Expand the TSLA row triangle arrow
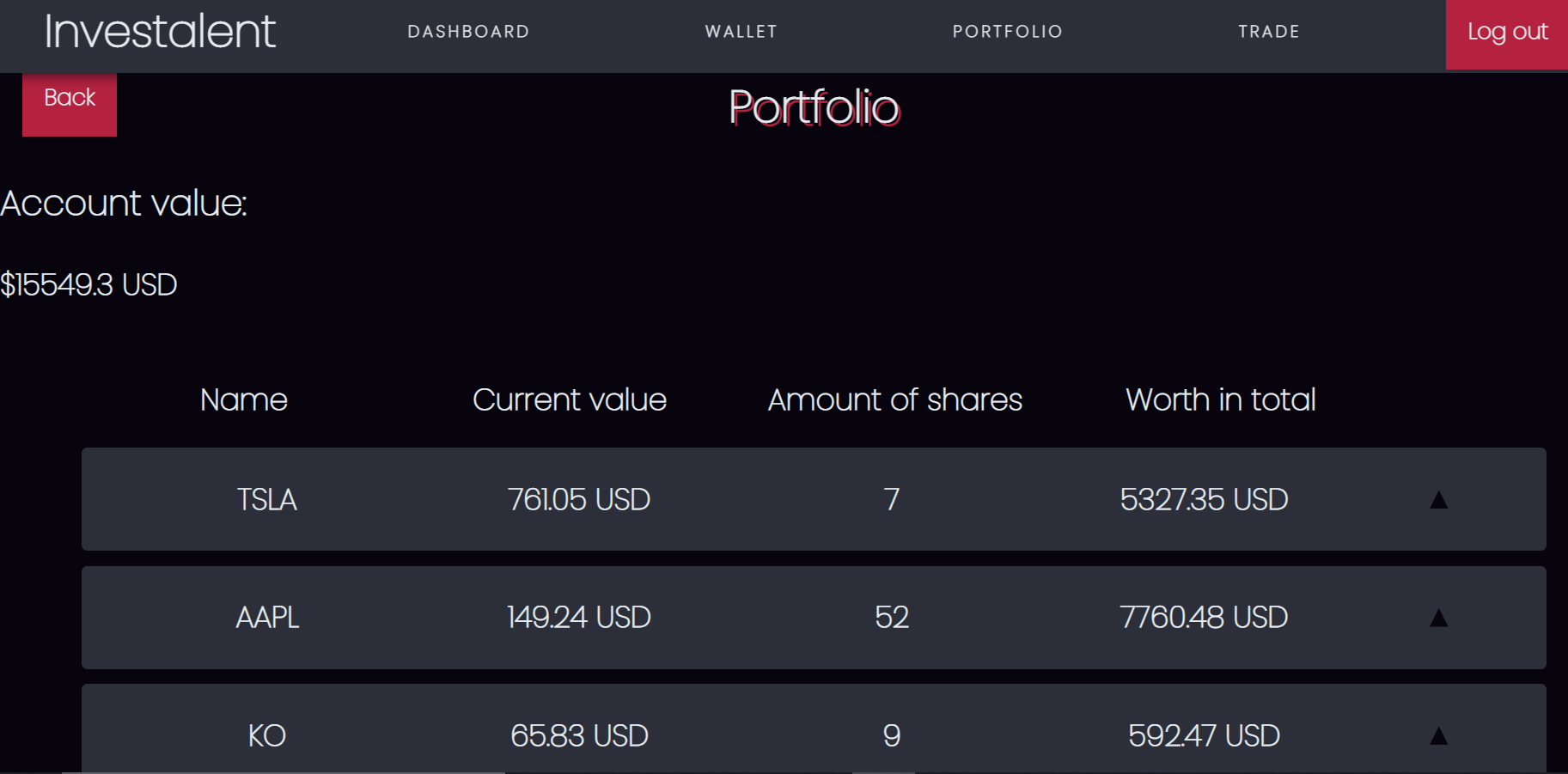Viewport: 1568px width, 774px height. click(x=1438, y=500)
